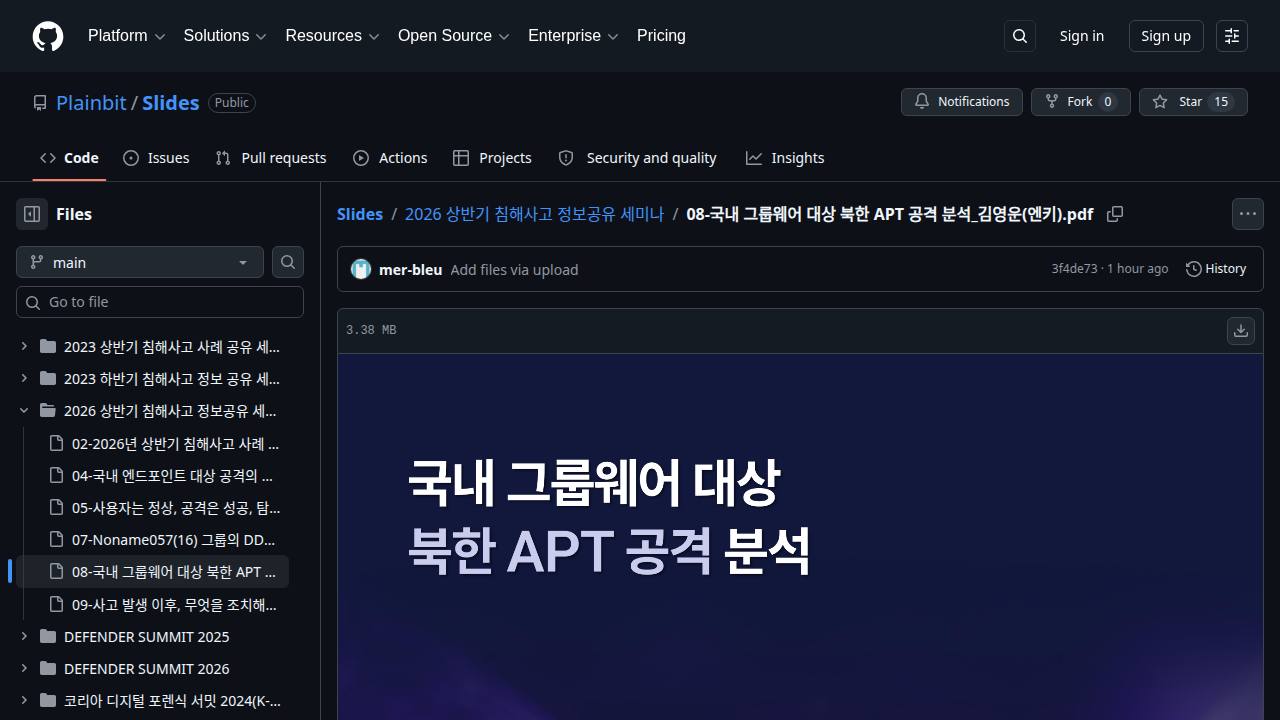1280x720 pixels.
Task: Open mer-bleu's profile link
Action: click(410, 269)
